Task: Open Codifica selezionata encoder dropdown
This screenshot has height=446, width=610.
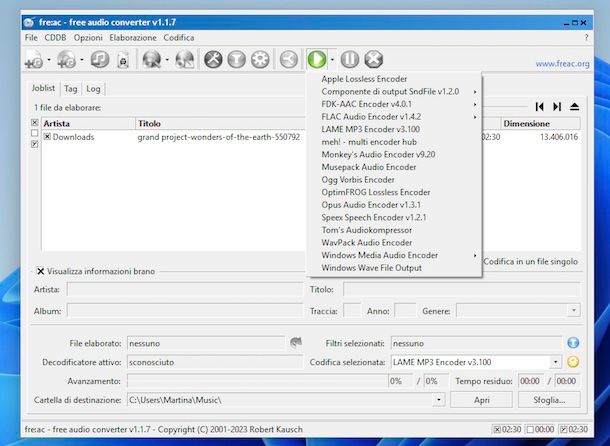Action: [556, 362]
